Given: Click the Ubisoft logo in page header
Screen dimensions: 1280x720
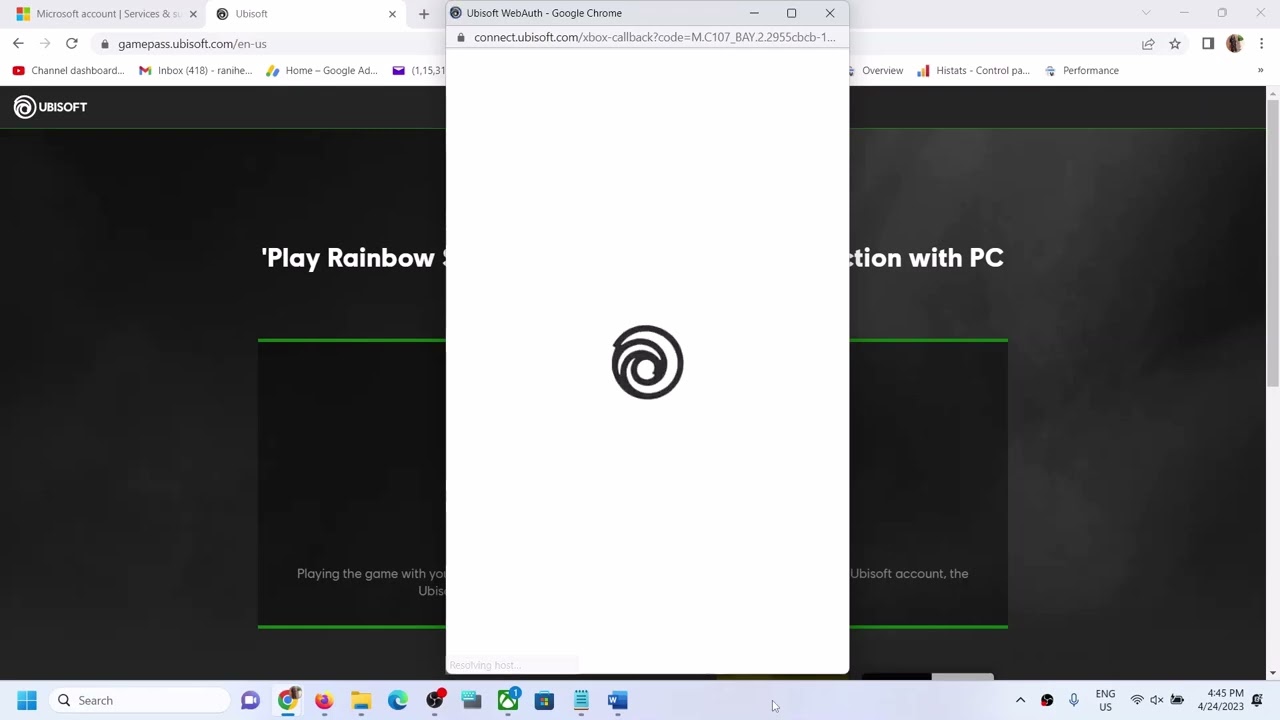Looking at the screenshot, I should tap(50, 107).
